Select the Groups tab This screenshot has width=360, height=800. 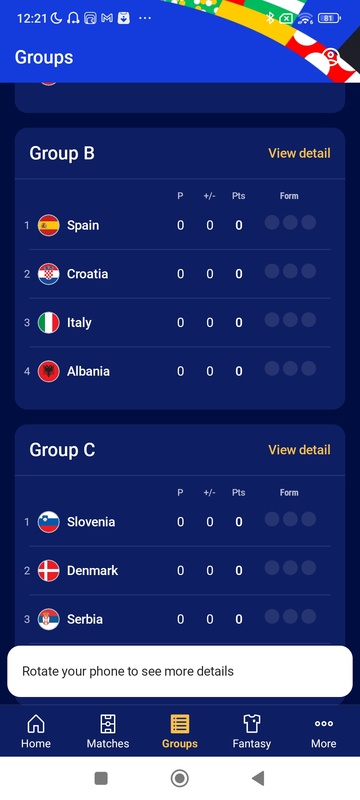point(179,731)
